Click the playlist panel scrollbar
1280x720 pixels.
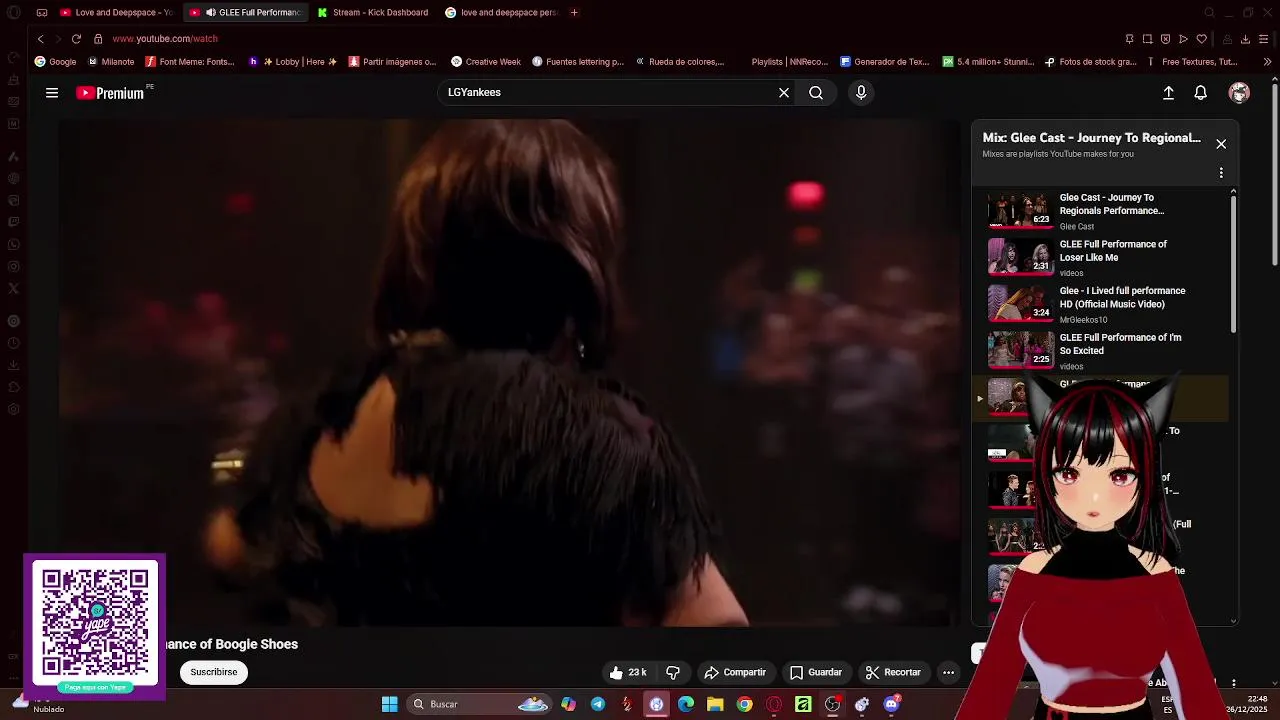[x=1233, y=264]
